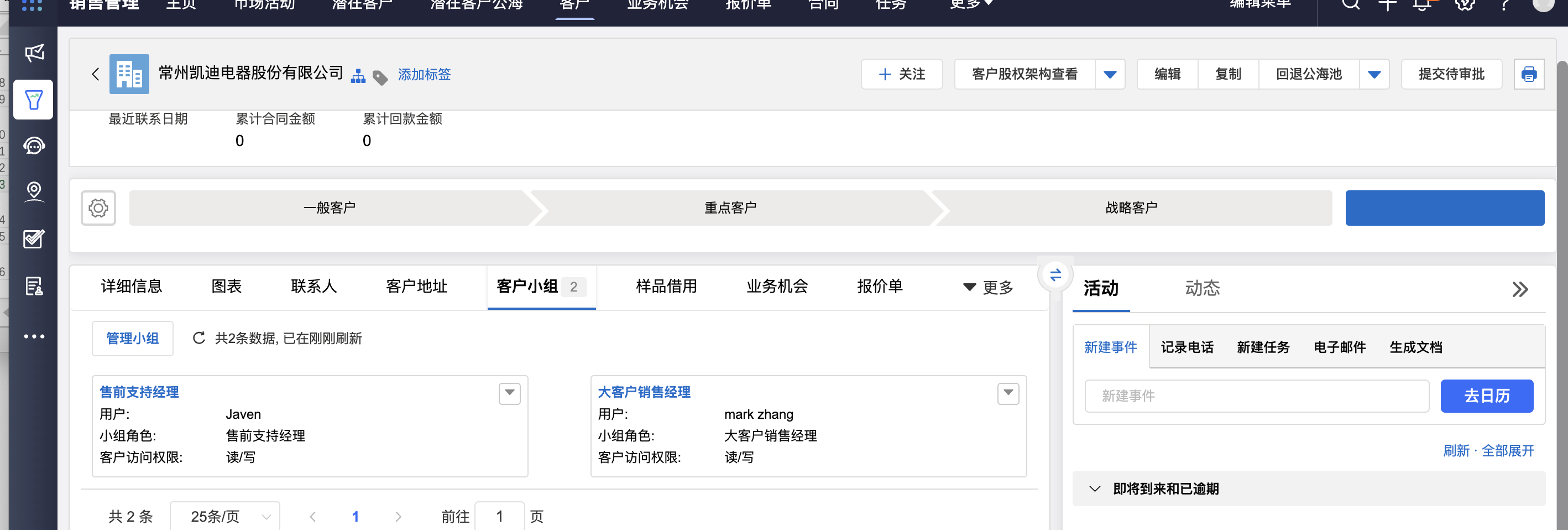Open the checklist task sidebar icon
The image size is (1568, 530).
pos(34,239)
